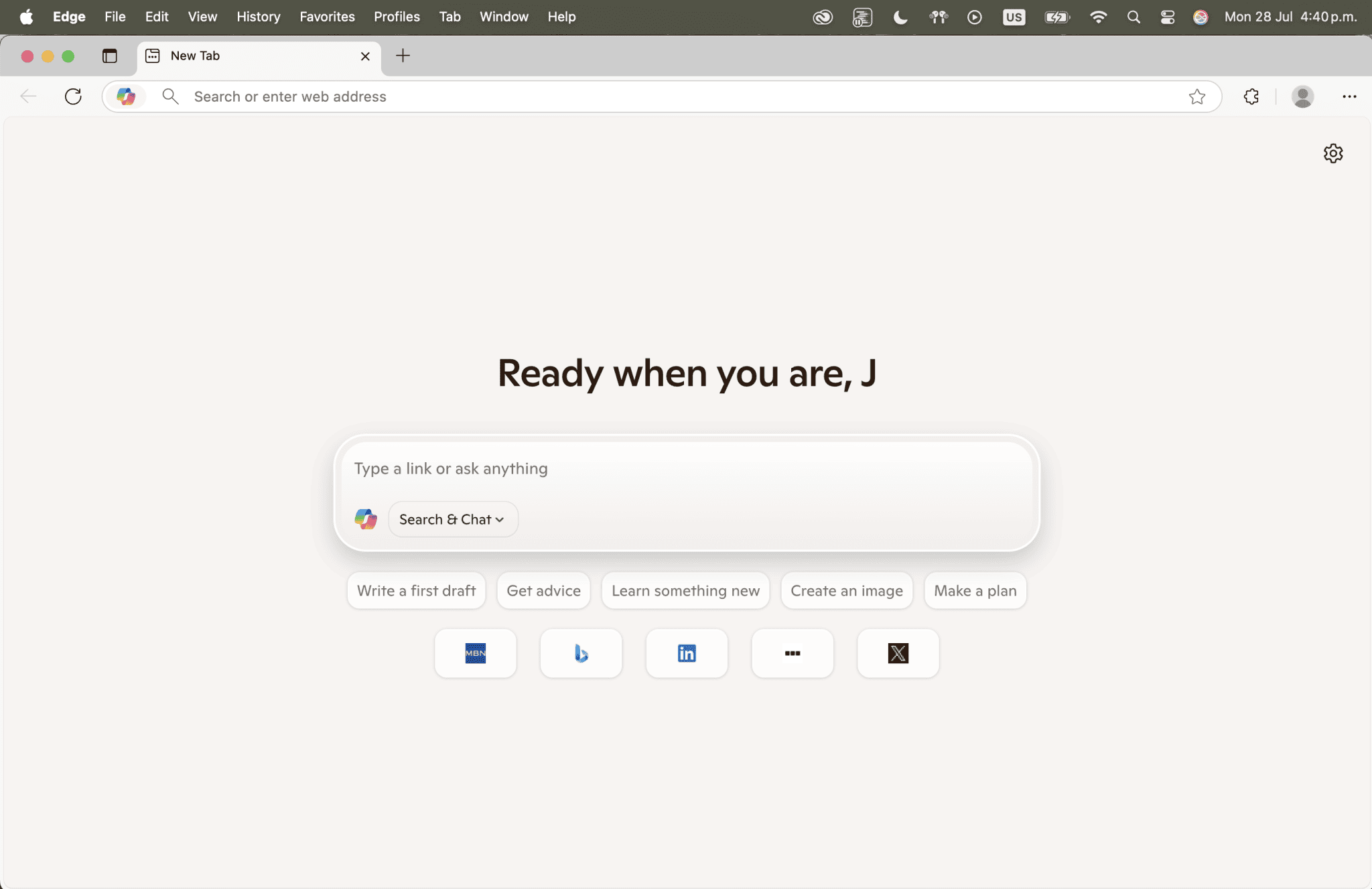Expand the Search & Chat dropdown
This screenshot has width=1372, height=889.
click(453, 519)
